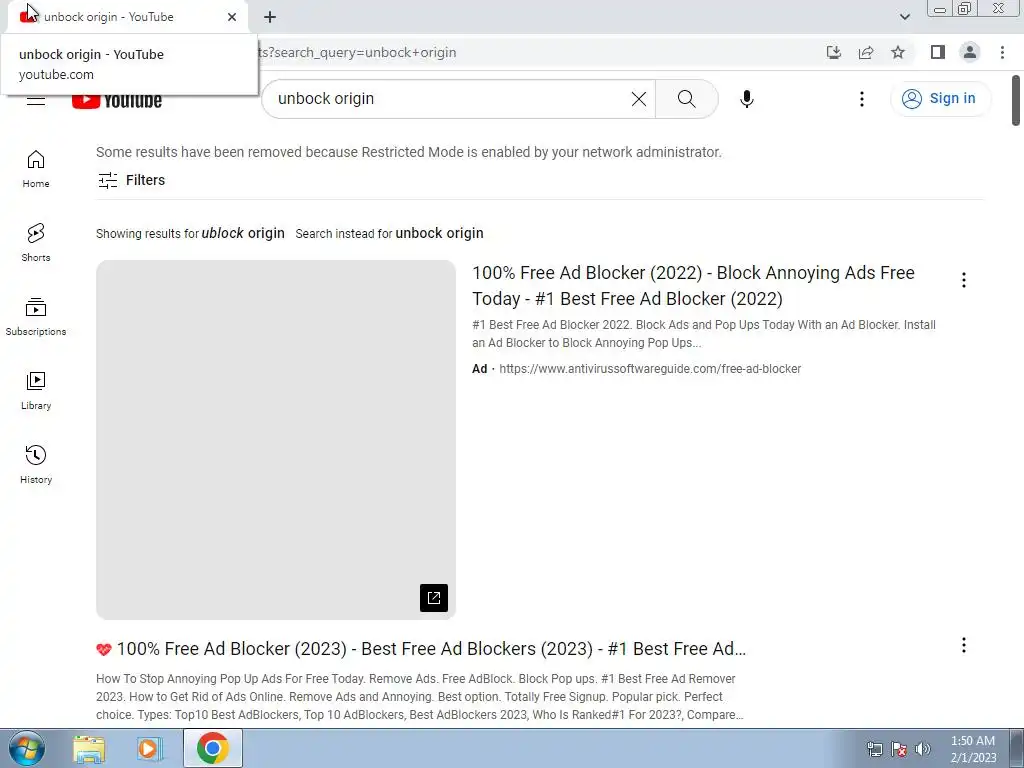This screenshot has height=768, width=1024.
Task: Open the 100% Free Ad Blocker (2022) title
Action: tap(693, 285)
